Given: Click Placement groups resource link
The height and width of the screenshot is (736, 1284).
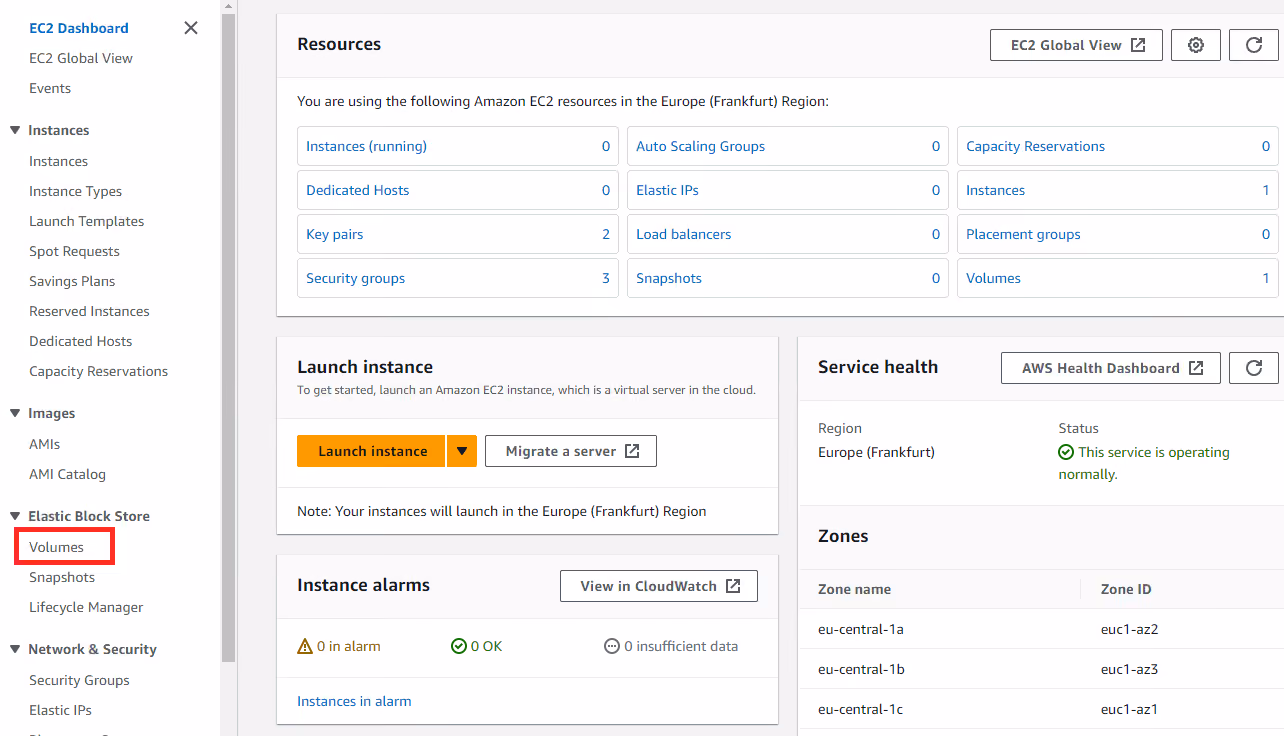Looking at the screenshot, I should [x=1023, y=234].
